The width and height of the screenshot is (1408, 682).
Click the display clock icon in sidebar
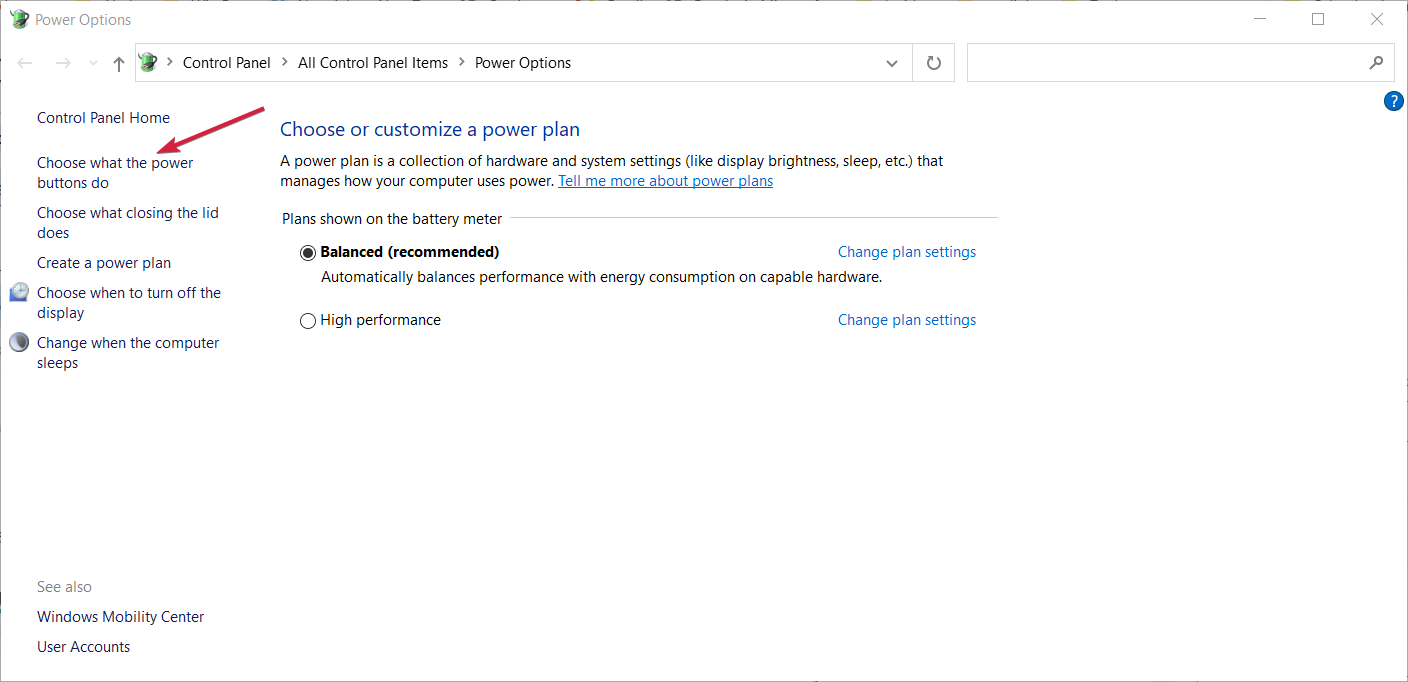tap(19, 293)
